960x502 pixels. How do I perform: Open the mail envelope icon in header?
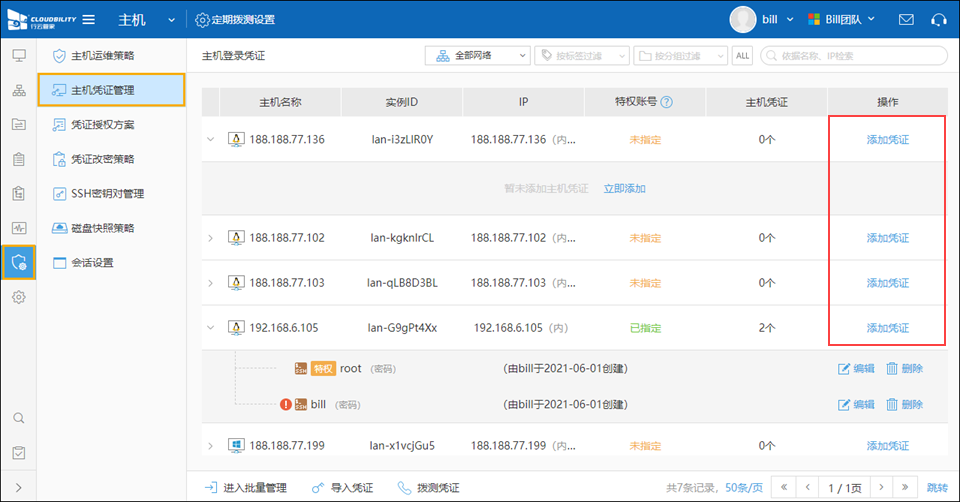[x=906, y=20]
